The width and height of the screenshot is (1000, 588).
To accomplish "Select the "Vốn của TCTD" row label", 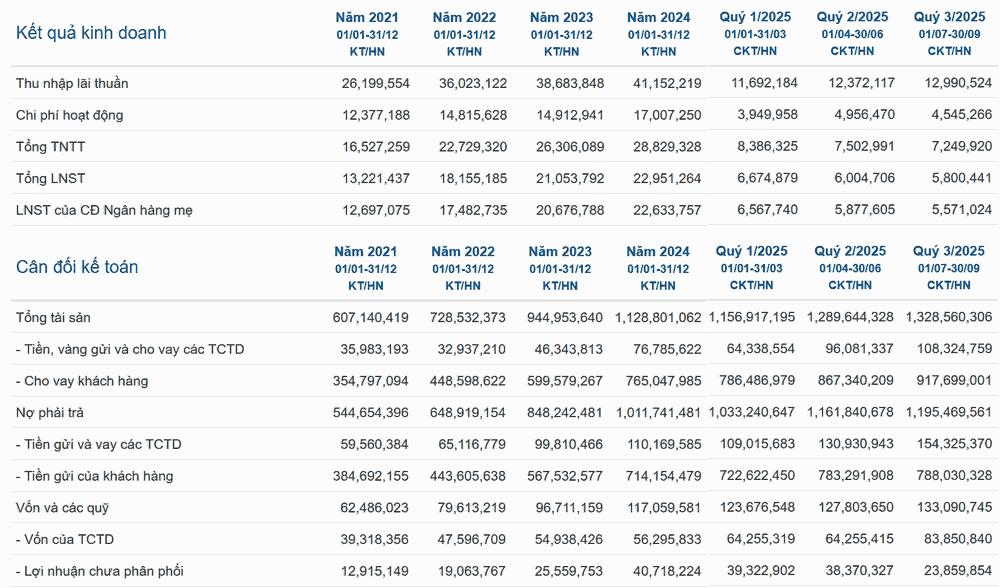I will tap(65, 539).
